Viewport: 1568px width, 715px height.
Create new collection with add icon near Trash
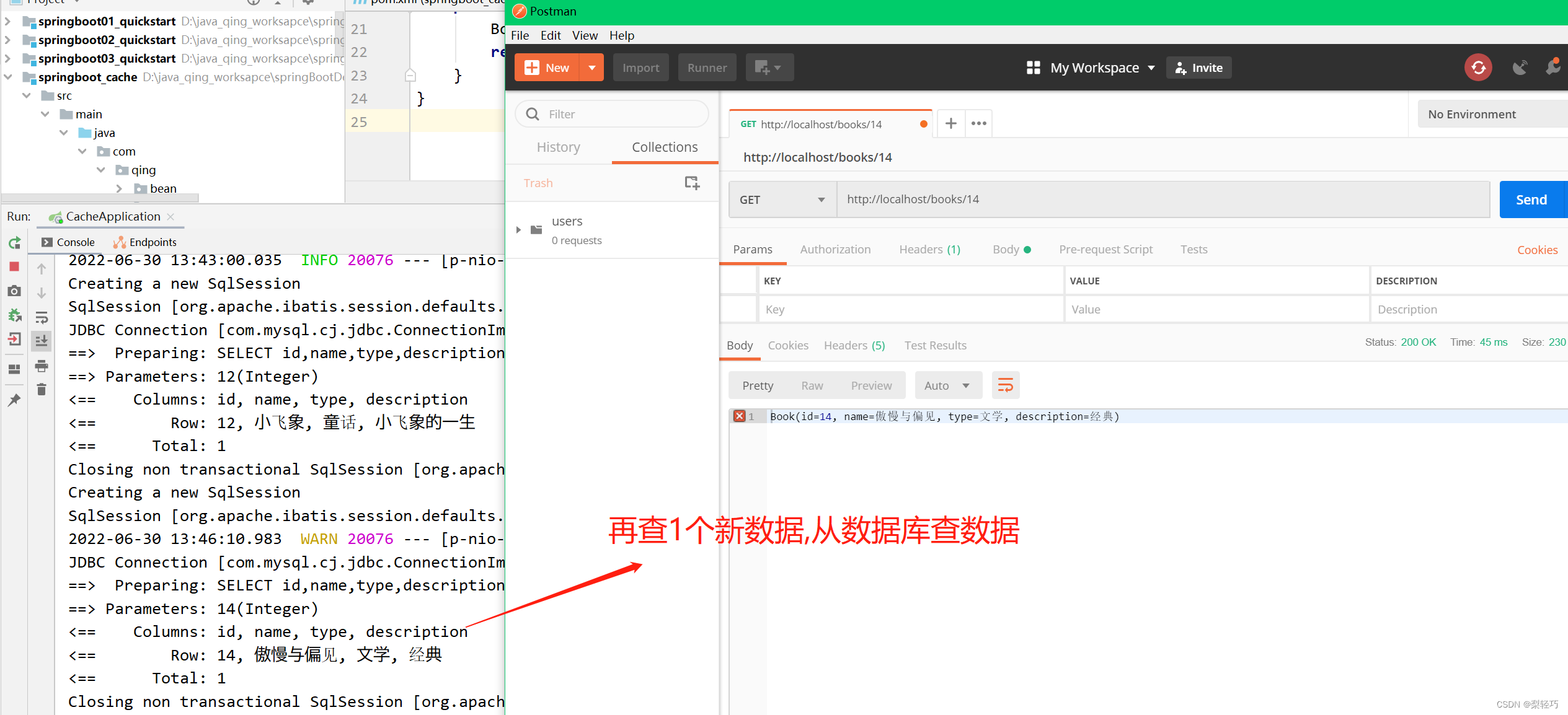click(x=691, y=183)
